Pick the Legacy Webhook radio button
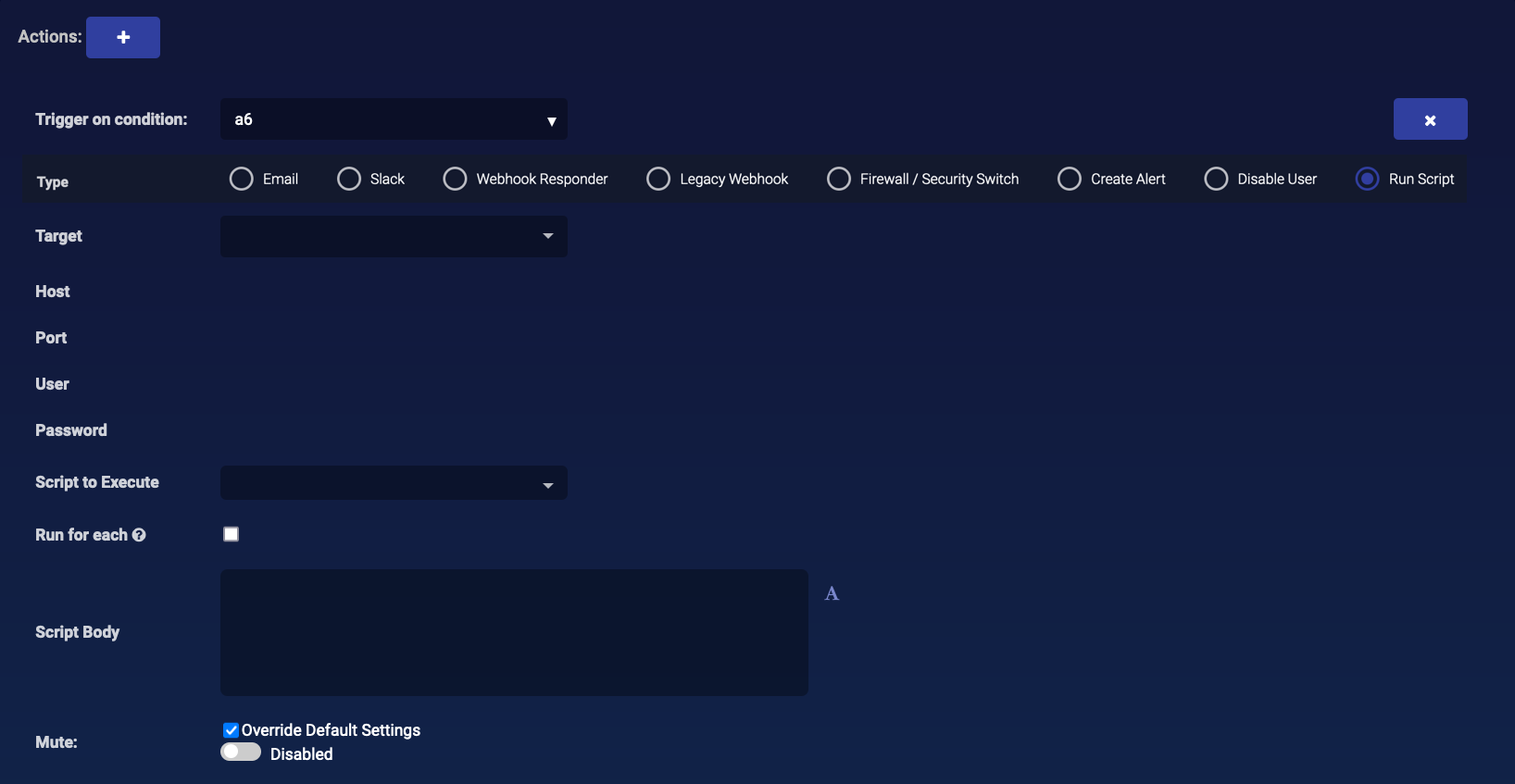The width and height of the screenshot is (1515, 784). coord(658,179)
